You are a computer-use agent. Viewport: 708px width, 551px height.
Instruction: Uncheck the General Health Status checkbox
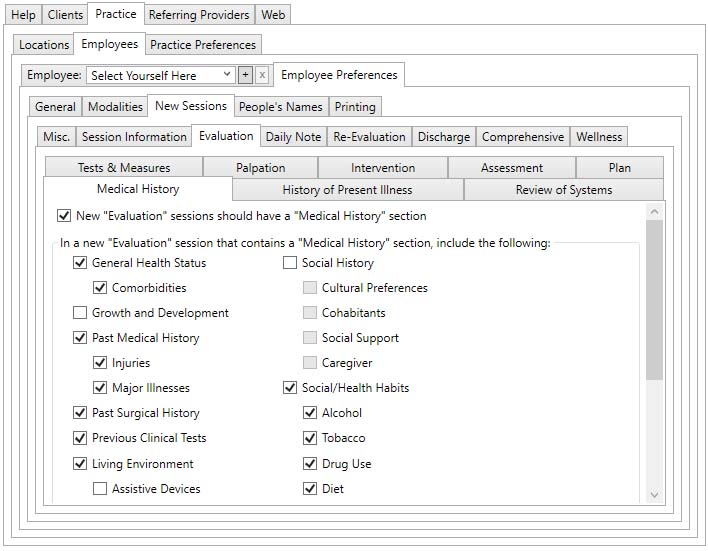[x=80, y=263]
